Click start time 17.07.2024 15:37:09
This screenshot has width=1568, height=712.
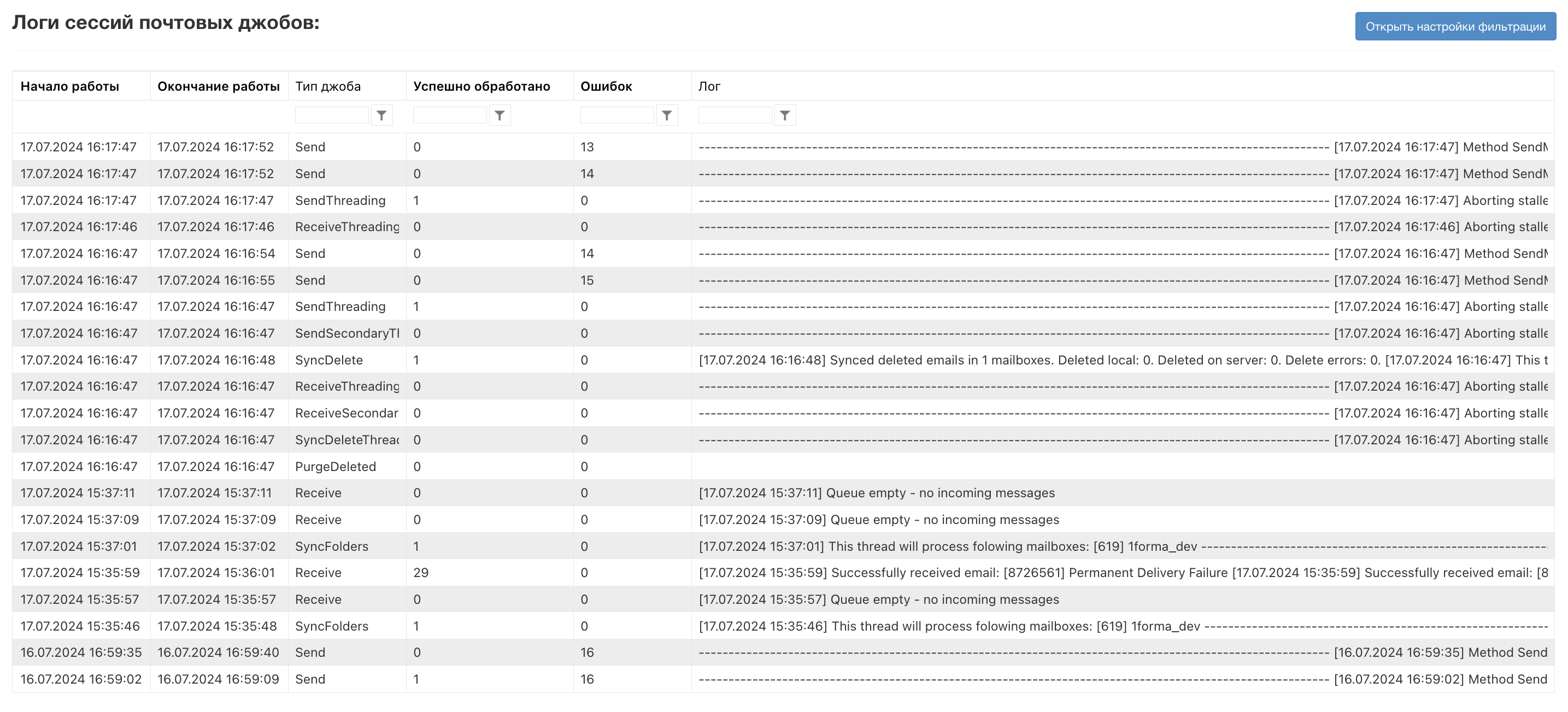click(80, 520)
